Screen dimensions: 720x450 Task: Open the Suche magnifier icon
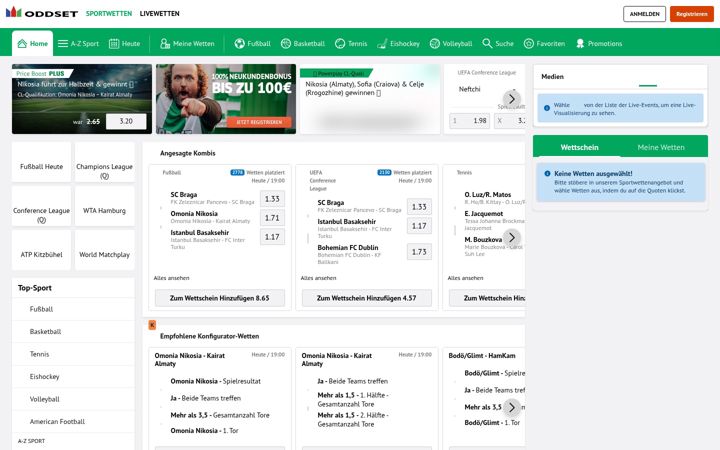[487, 44]
